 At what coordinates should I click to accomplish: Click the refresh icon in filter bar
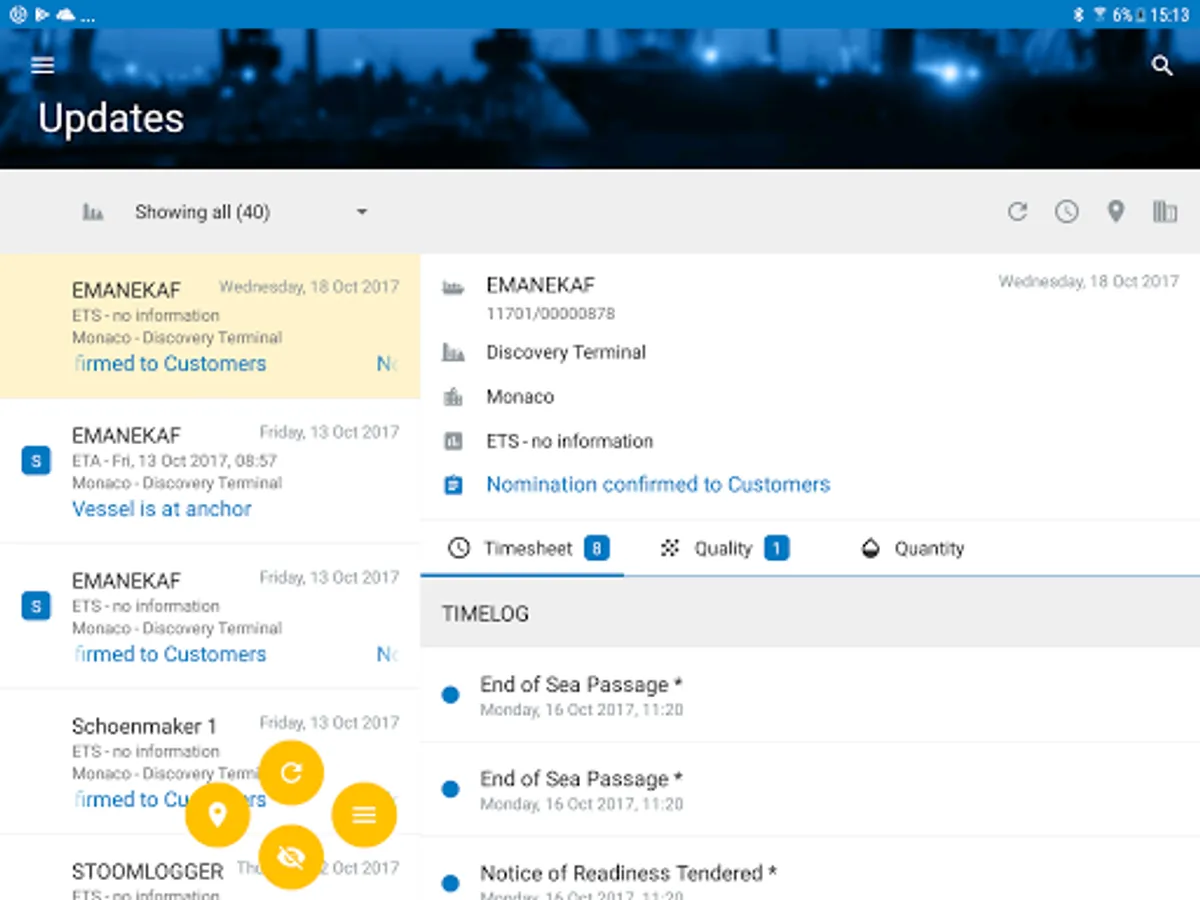1017,212
